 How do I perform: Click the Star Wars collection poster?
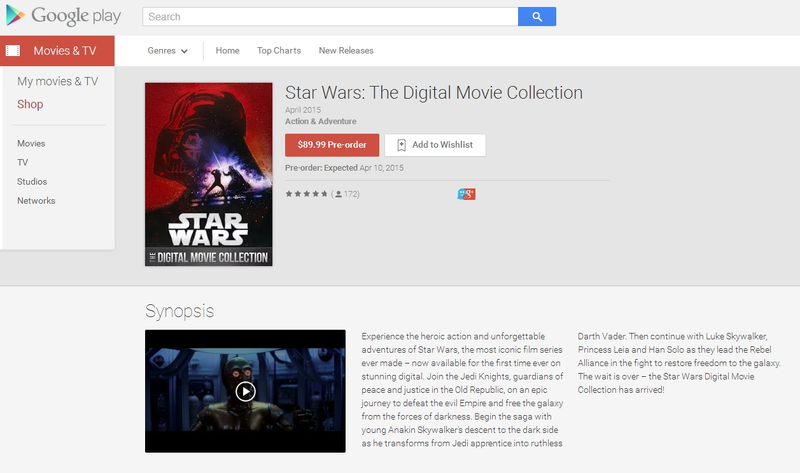pyautogui.click(x=209, y=175)
